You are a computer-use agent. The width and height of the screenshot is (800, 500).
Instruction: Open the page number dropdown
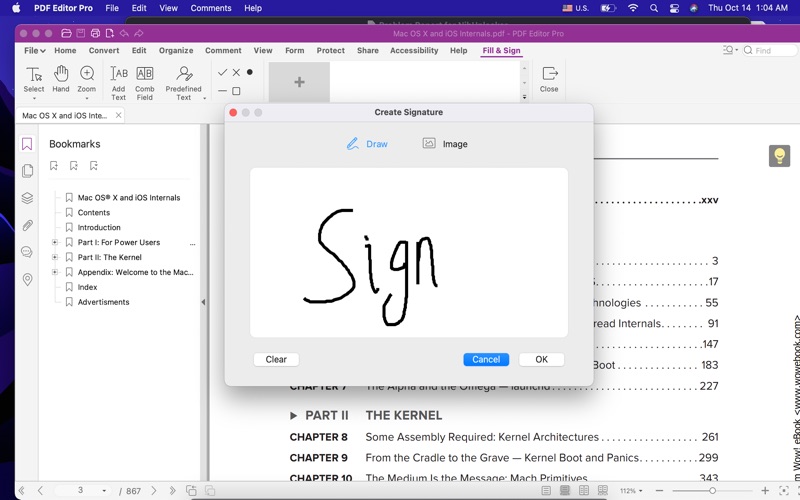(104, 491)
